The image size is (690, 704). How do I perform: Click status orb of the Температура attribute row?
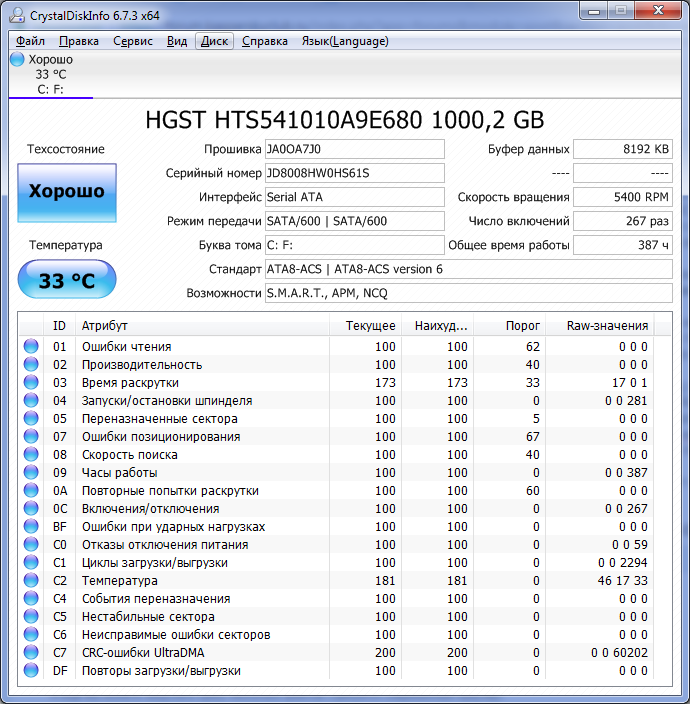coord(31,581)
